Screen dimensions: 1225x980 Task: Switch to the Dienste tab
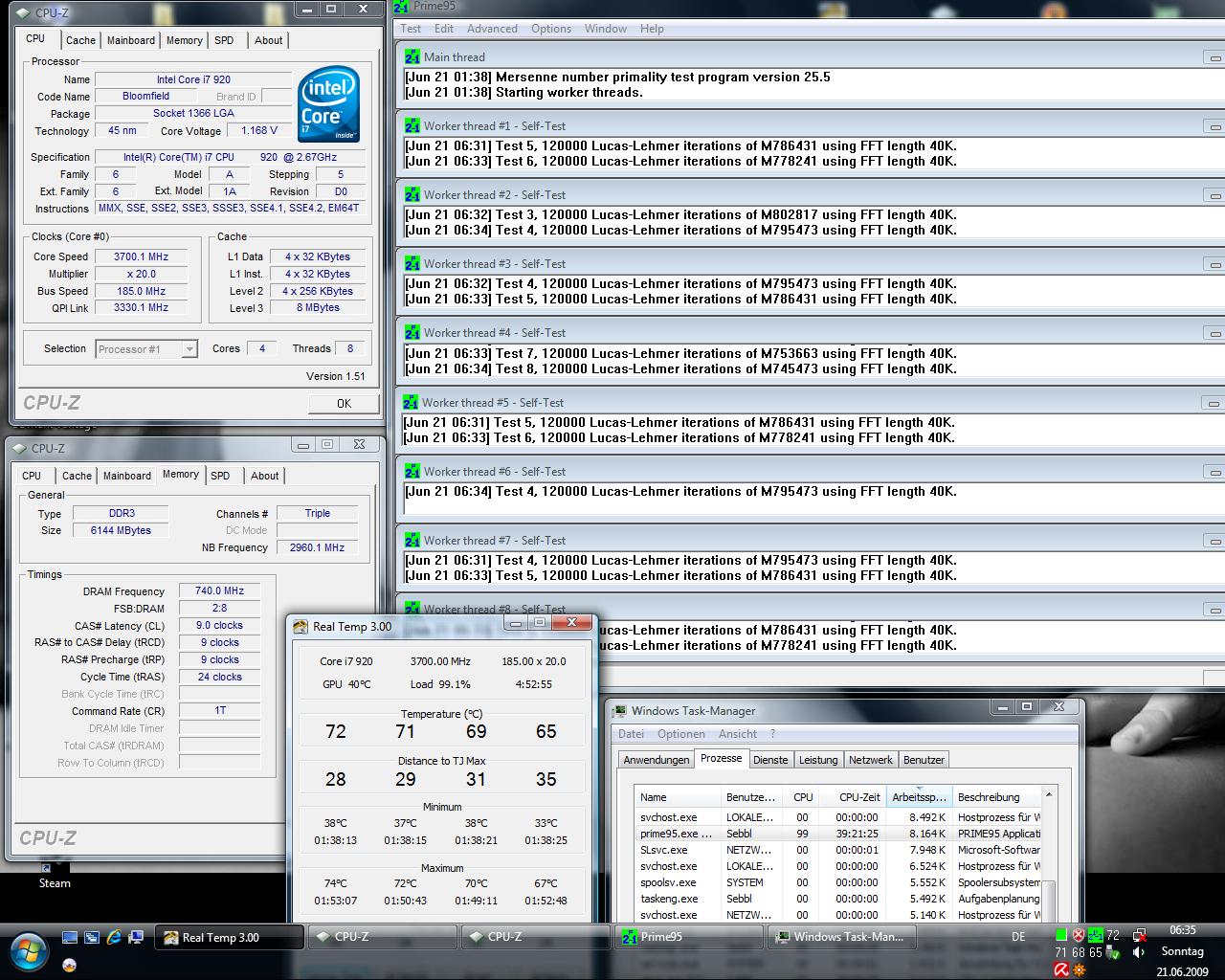click(x=770, y=760)
